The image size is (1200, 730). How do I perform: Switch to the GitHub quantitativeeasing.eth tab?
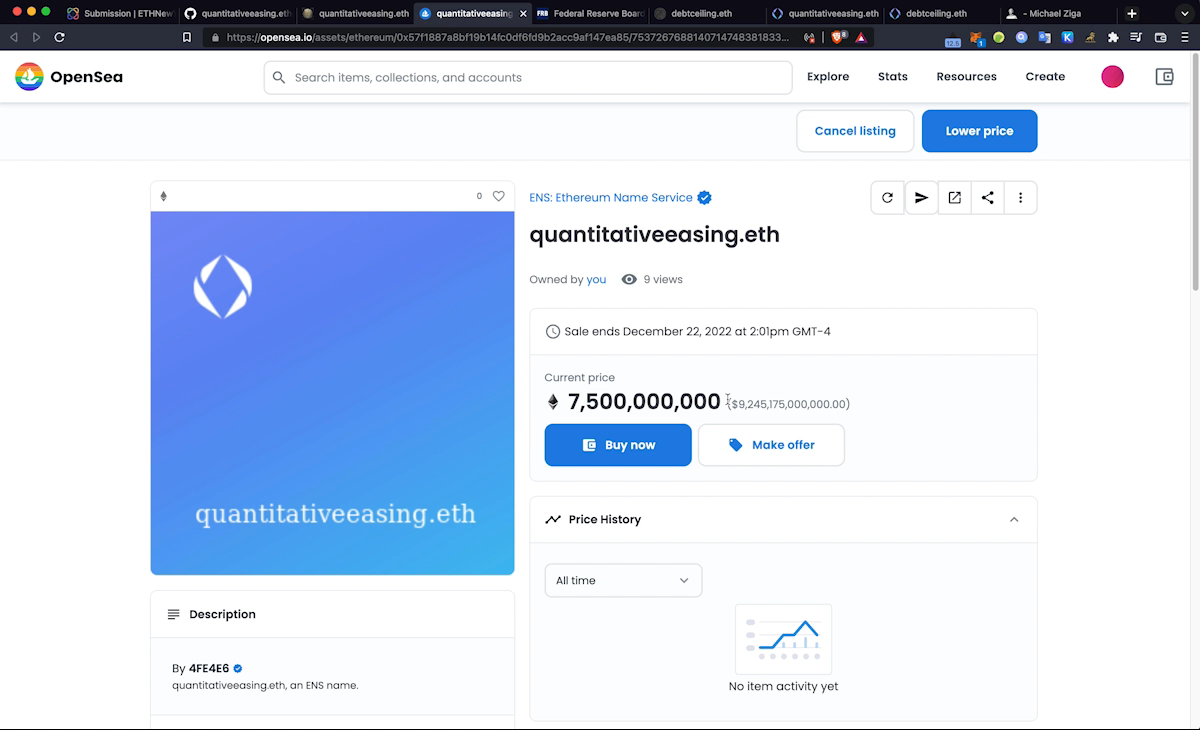coord(236,14)
